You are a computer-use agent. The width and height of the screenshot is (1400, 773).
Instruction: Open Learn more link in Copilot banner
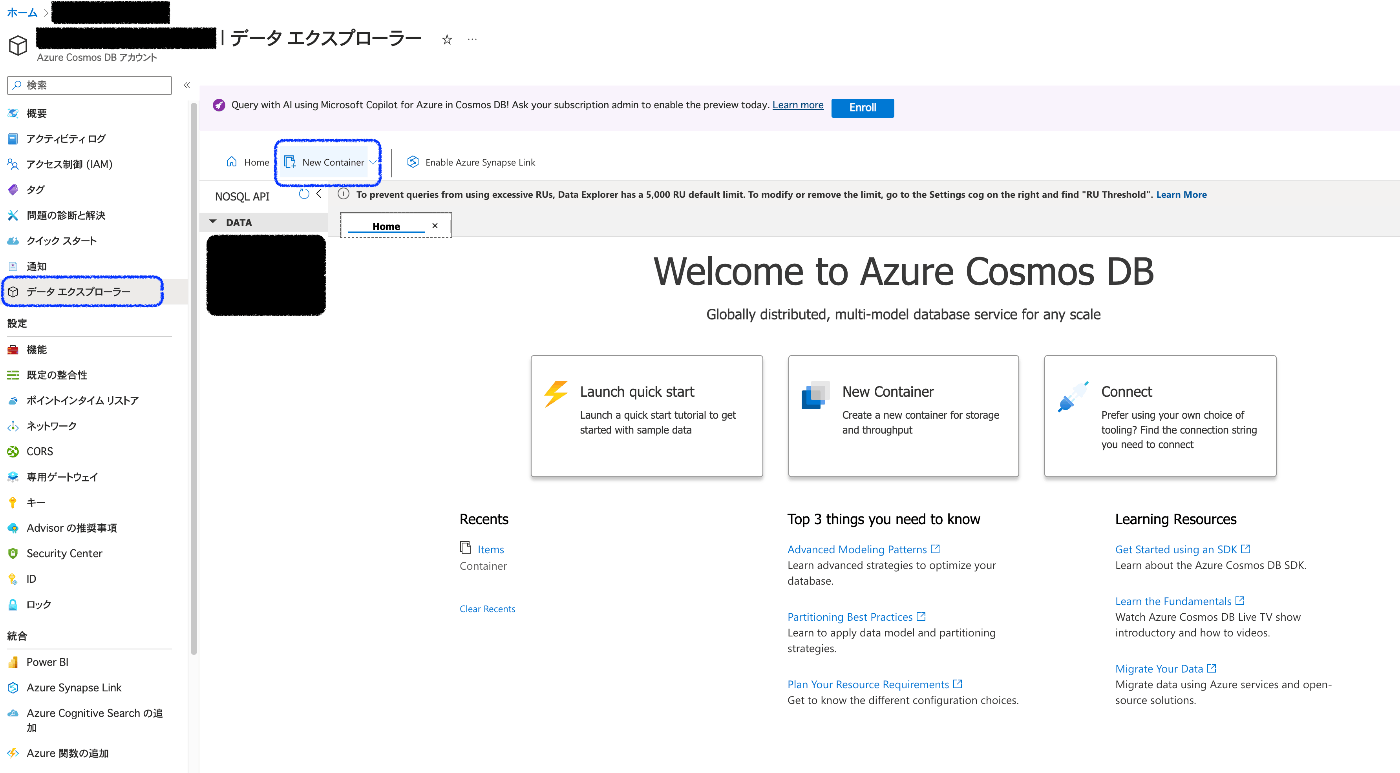[798, 105]
